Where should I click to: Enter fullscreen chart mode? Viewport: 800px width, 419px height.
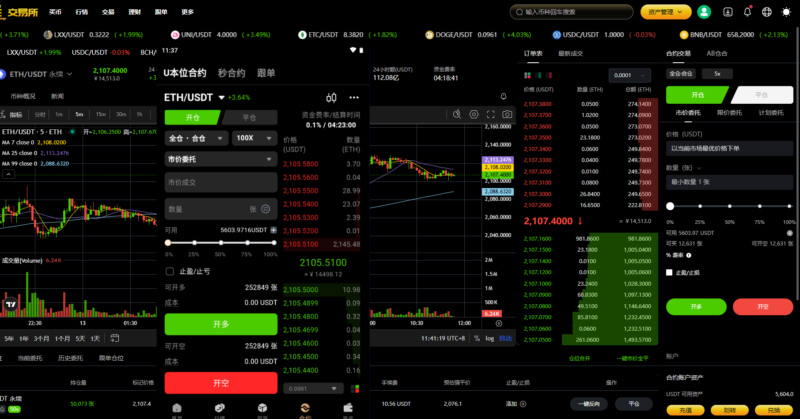491,114
